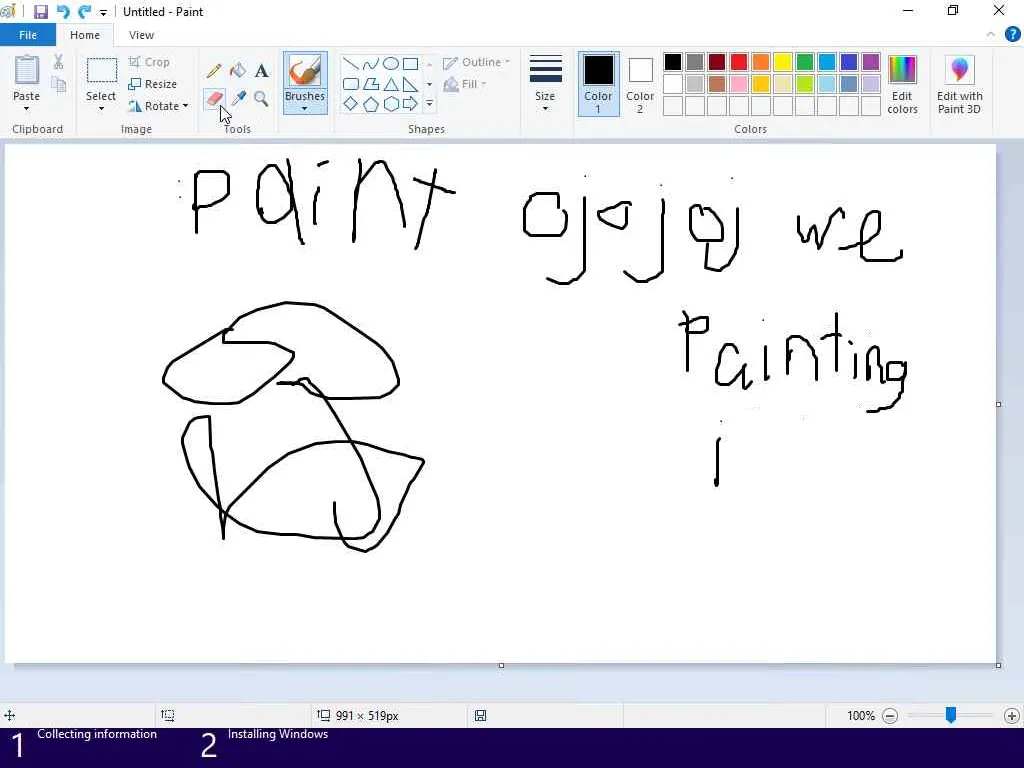Click the zoom in plus button
1024x768 pixels.
(x=1012, y=716)
